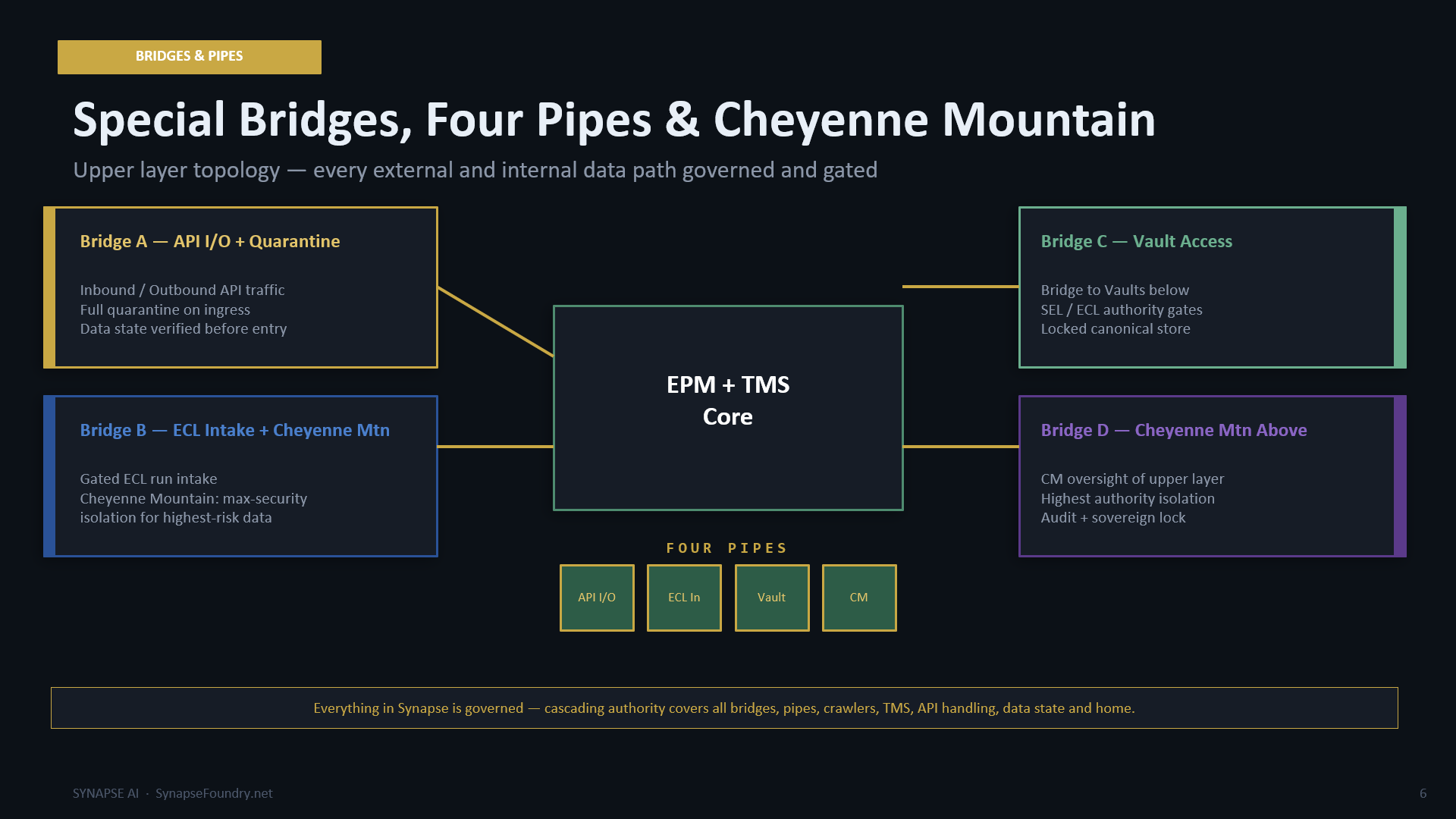Image resolution: width=1456 pixels, height=819 pixels.
Task: Click the Audit + sovereign lock line
Action: tap(1113, 517)
